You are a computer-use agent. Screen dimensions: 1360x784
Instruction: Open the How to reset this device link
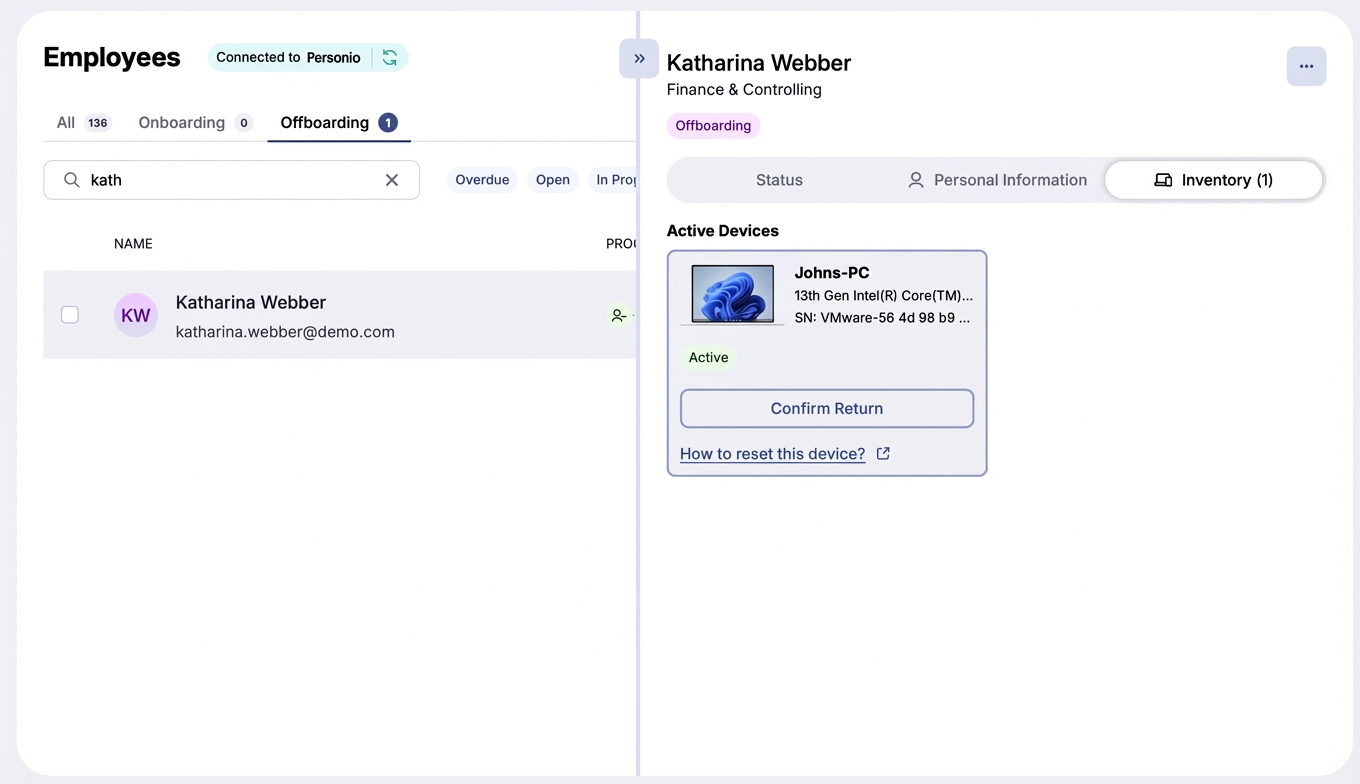pyautogui.click(x=772, y=454)
